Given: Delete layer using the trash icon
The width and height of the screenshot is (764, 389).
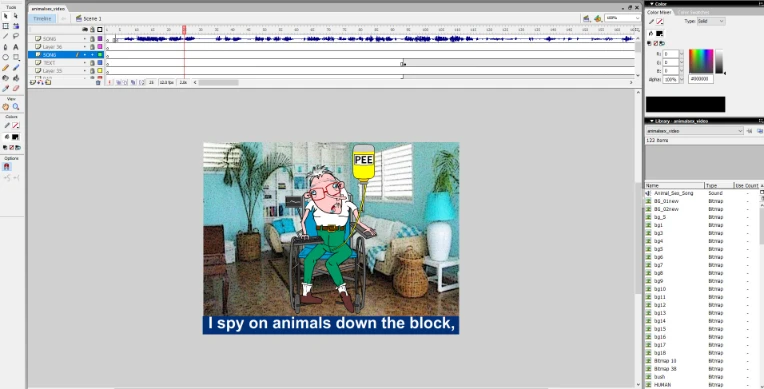Looking at the screenshot, I should [98, 83].
